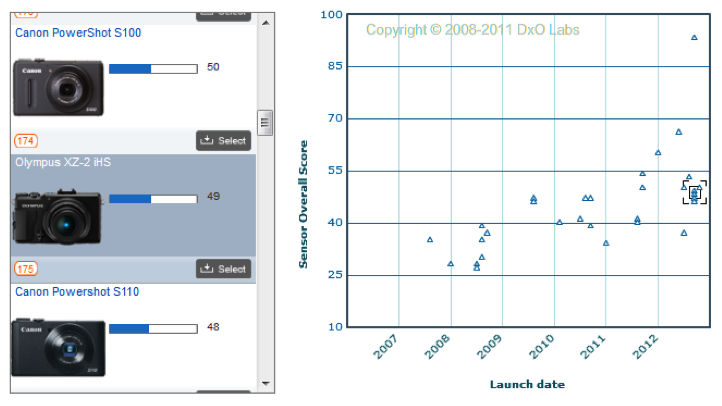Viewport: 722px width, 406px height.
Task: Open the Canon Powershot S110 link
Action: click(77, 292)
